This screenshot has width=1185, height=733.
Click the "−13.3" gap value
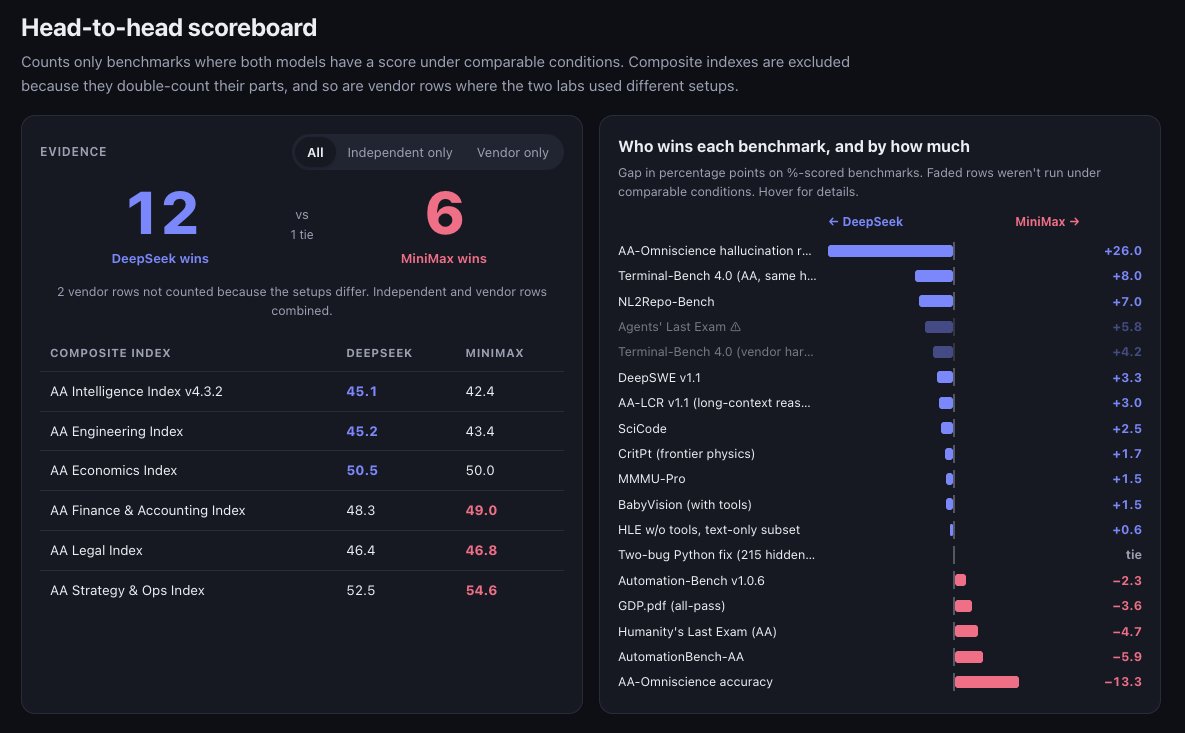(1123, 682)
